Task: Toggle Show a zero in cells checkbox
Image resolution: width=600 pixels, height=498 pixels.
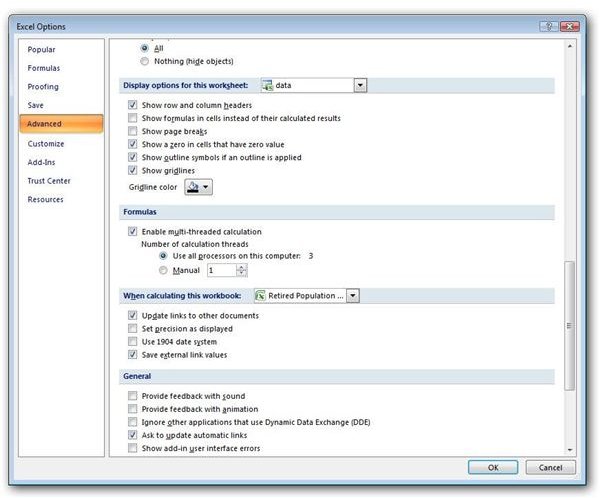Action: pos(132,144)
